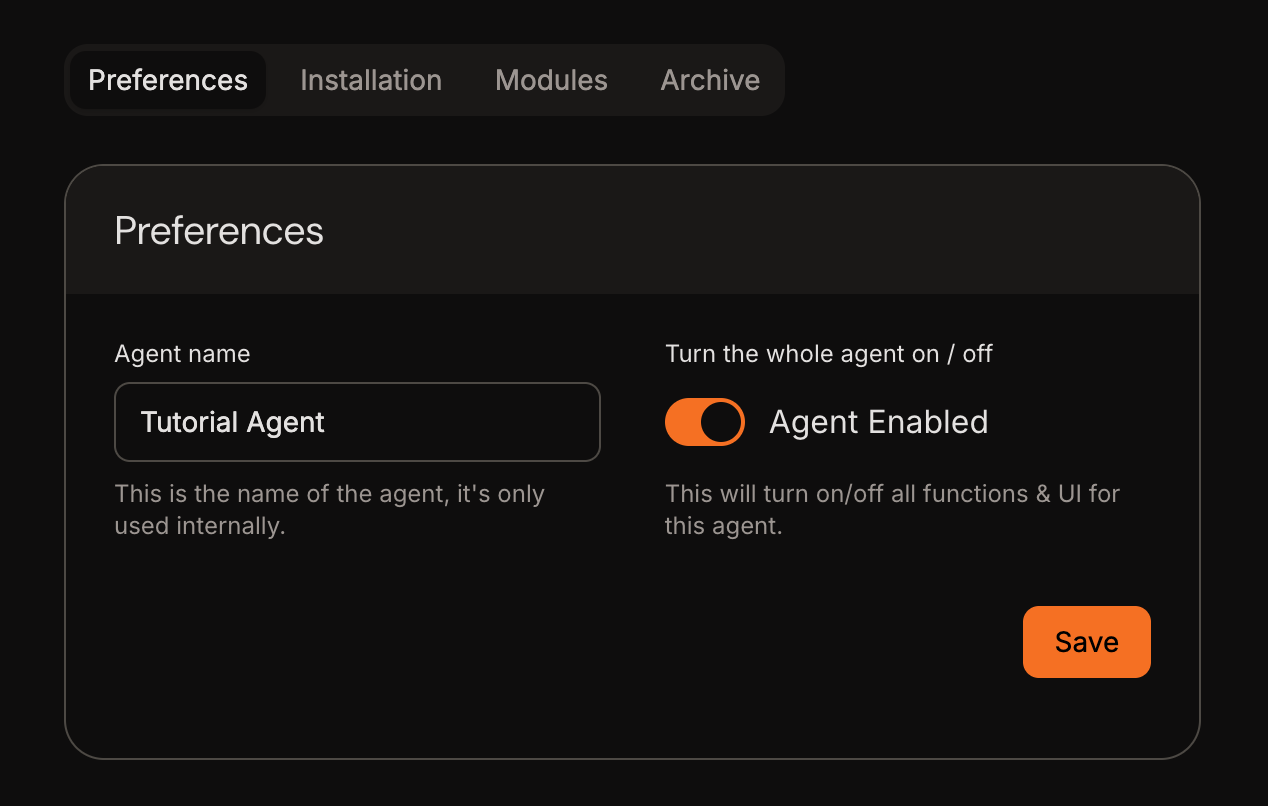This screenshot has height=806, width=1268.
Task: Click "Turn the whole agent on / off" label
Action: coord(828,354)
